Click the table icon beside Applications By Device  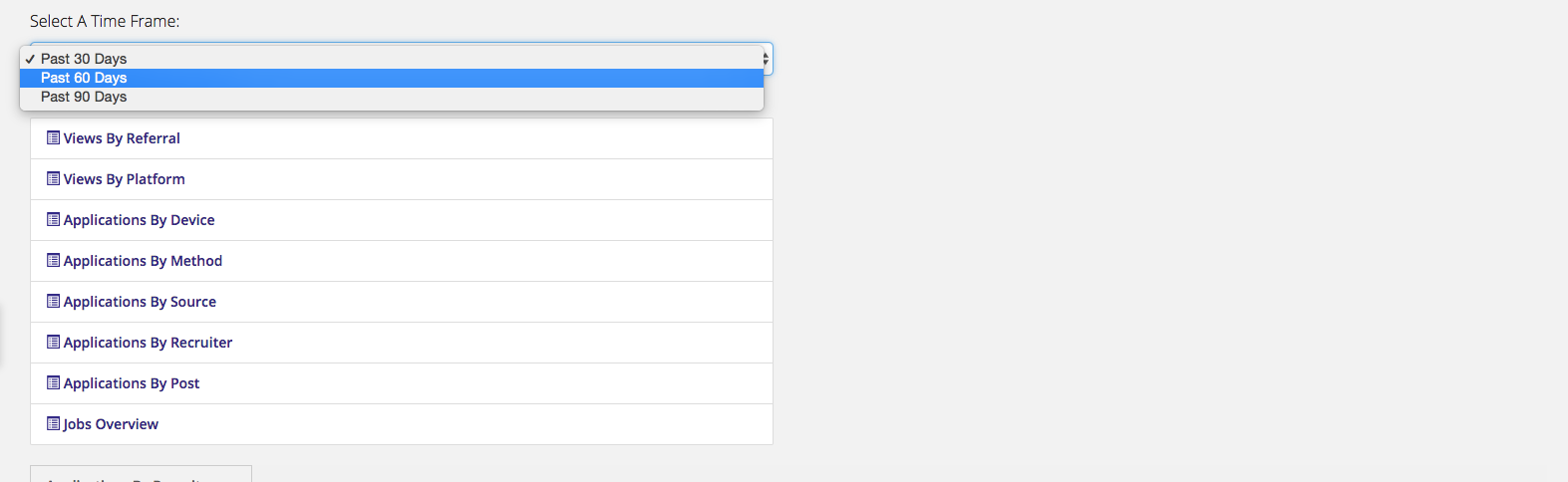[54, 220]
